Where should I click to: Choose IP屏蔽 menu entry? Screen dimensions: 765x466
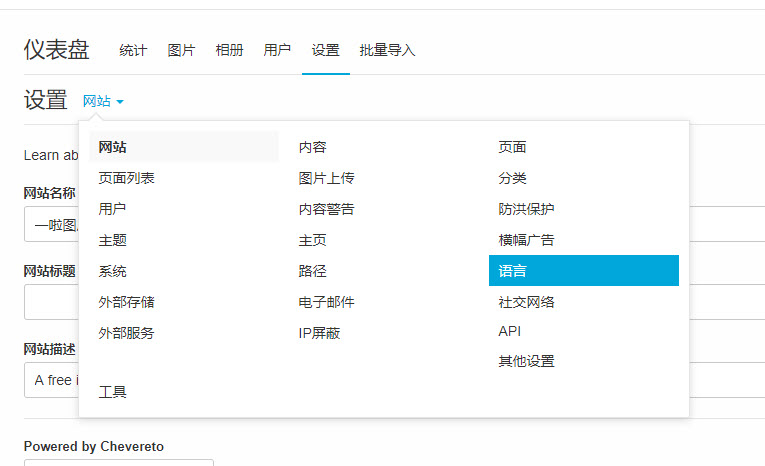click(319, 333)
